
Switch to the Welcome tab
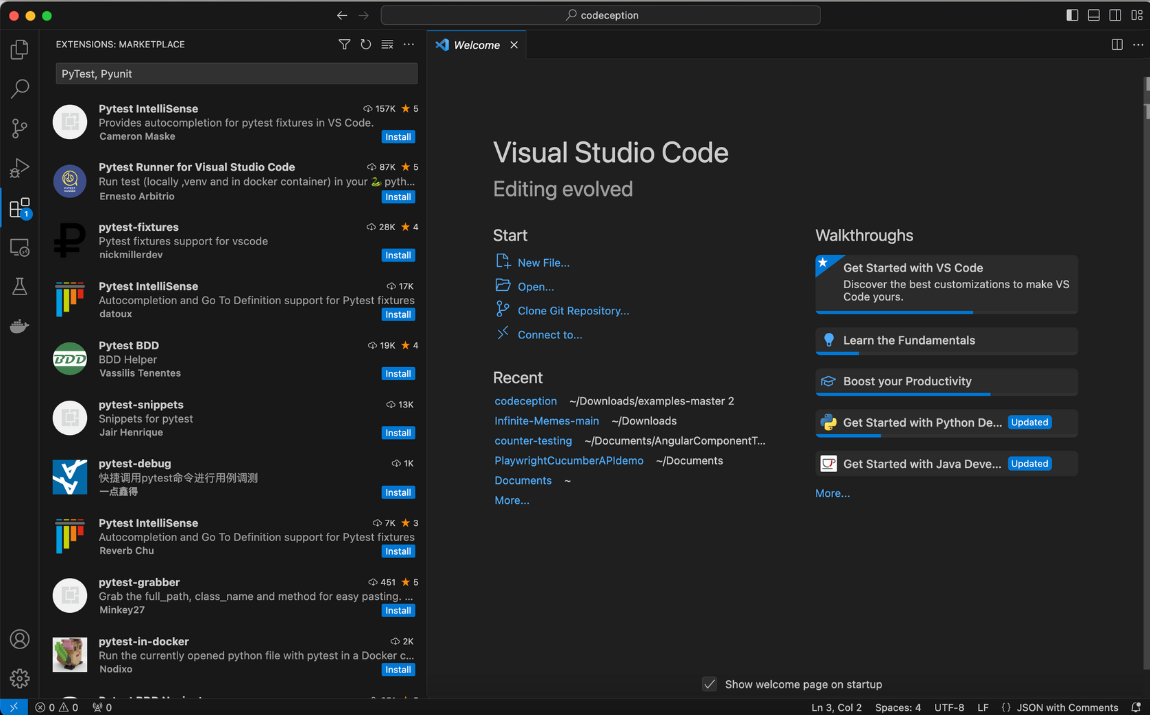click(x=477, y=44)
